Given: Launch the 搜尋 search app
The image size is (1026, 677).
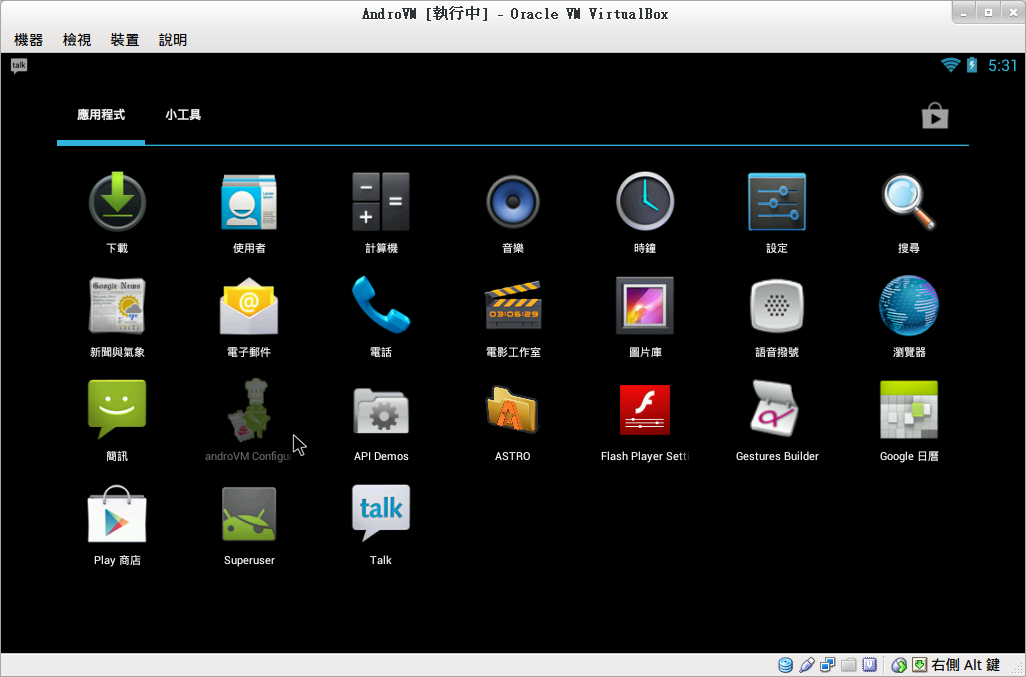Looking at the screenshot, I should click(909, 213).
